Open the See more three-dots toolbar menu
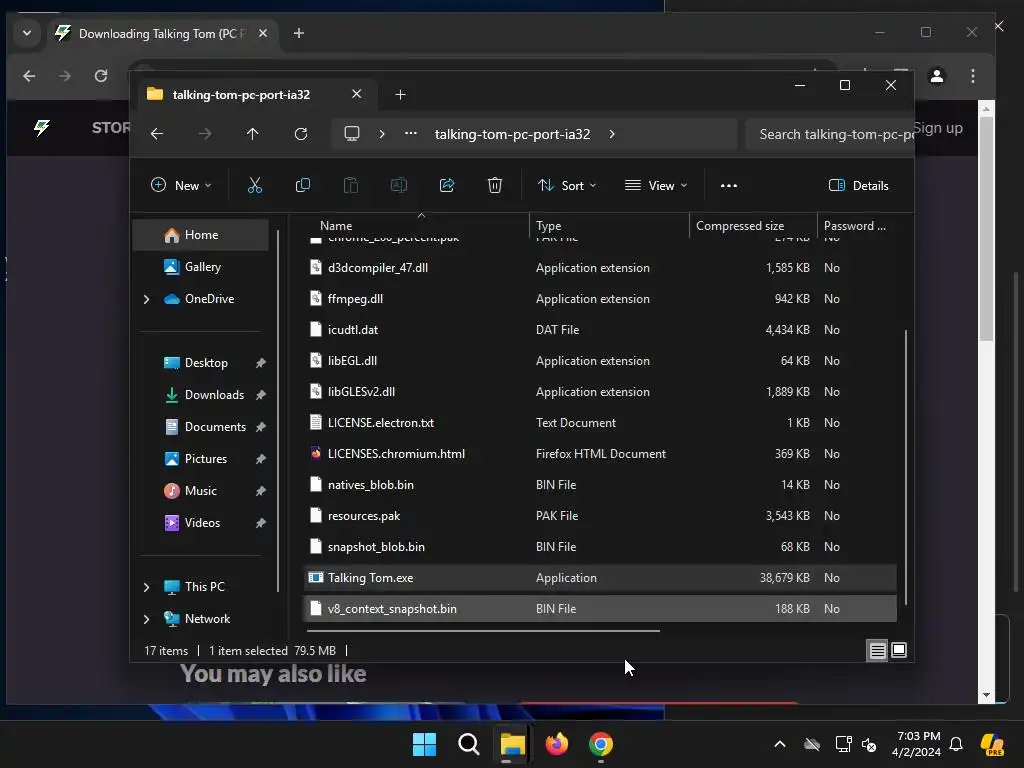 729,185
